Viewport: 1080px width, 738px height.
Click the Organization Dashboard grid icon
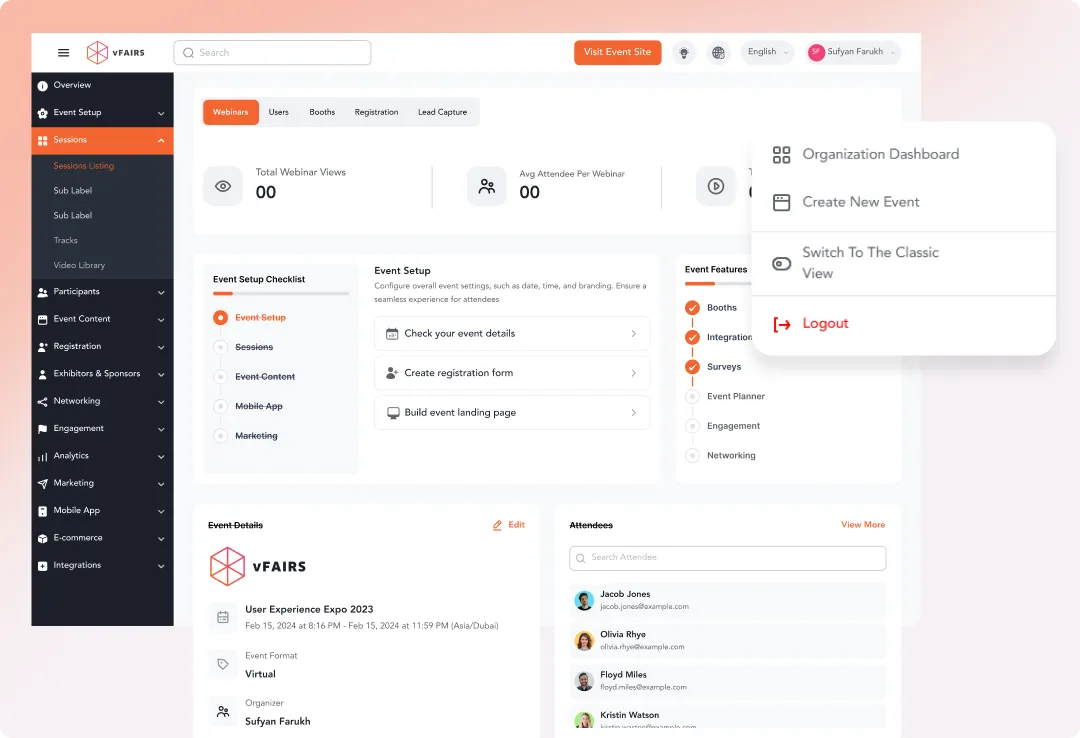[782, 155]
